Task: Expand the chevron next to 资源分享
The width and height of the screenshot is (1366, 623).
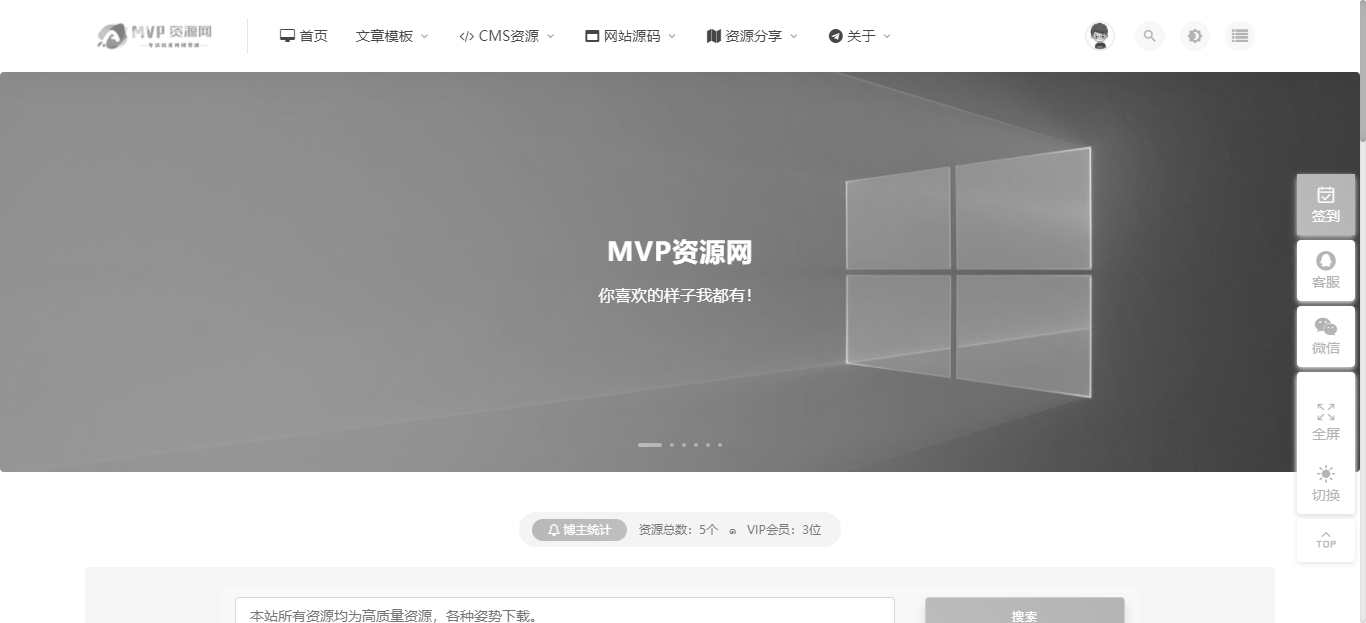Action: click(x=794, y=36)
